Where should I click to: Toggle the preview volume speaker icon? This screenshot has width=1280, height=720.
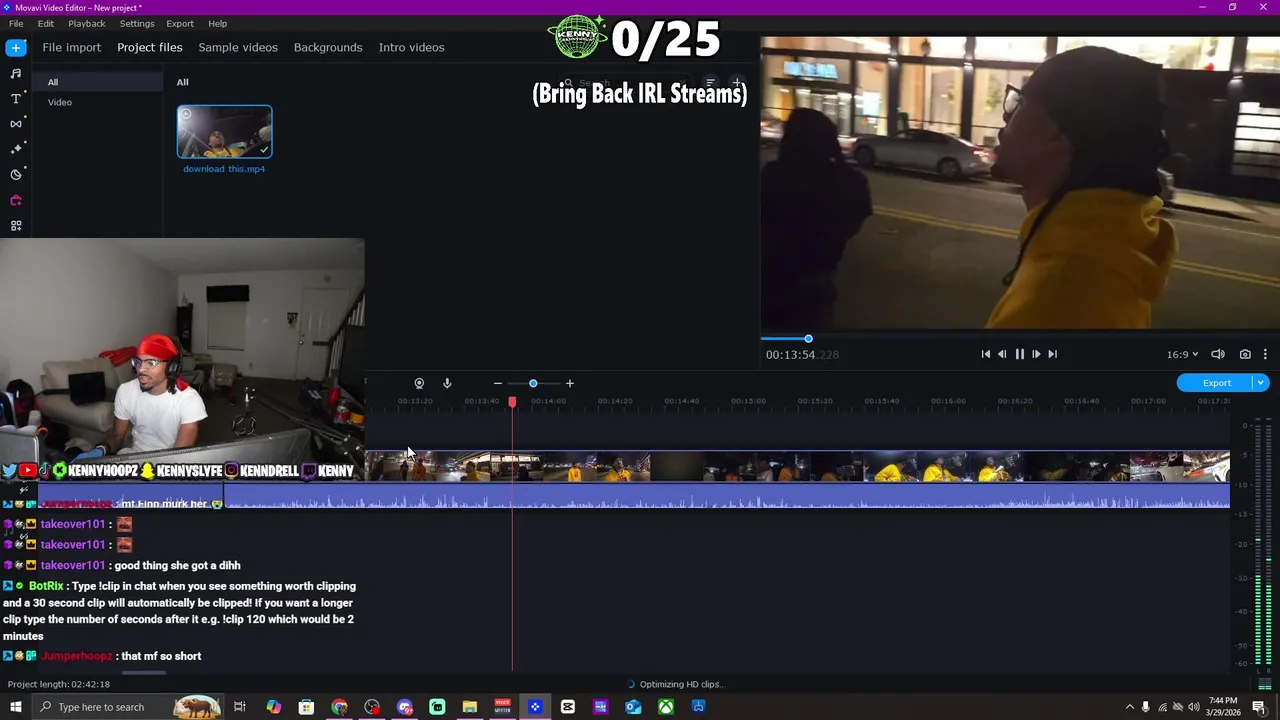pyautogui.click(x=1218, y=354)
